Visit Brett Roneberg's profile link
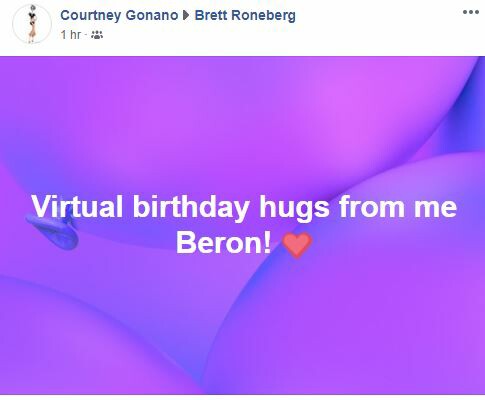Viewport: 485px width, 400px height. click(245, 15)
